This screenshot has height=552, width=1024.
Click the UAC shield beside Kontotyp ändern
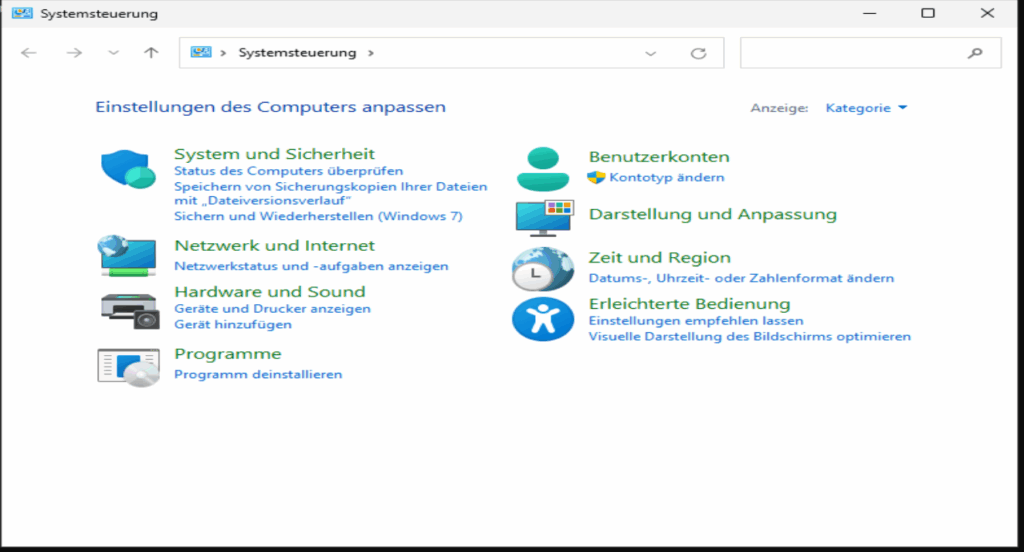pyautogui.click(x=596, y=177)
